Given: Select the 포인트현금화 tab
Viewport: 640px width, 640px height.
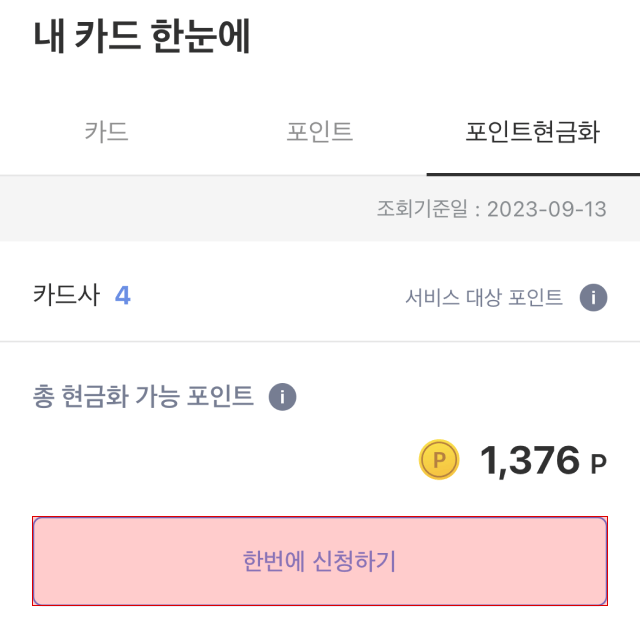Looking at the screenshot, I should pos(532,132).
